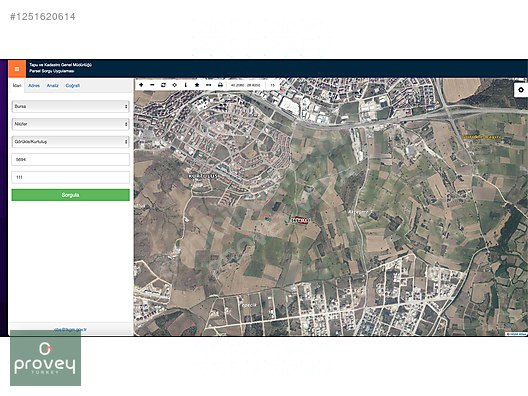Click the green Sorgula button
Screen dimensions: 528x396
[70, 195]
